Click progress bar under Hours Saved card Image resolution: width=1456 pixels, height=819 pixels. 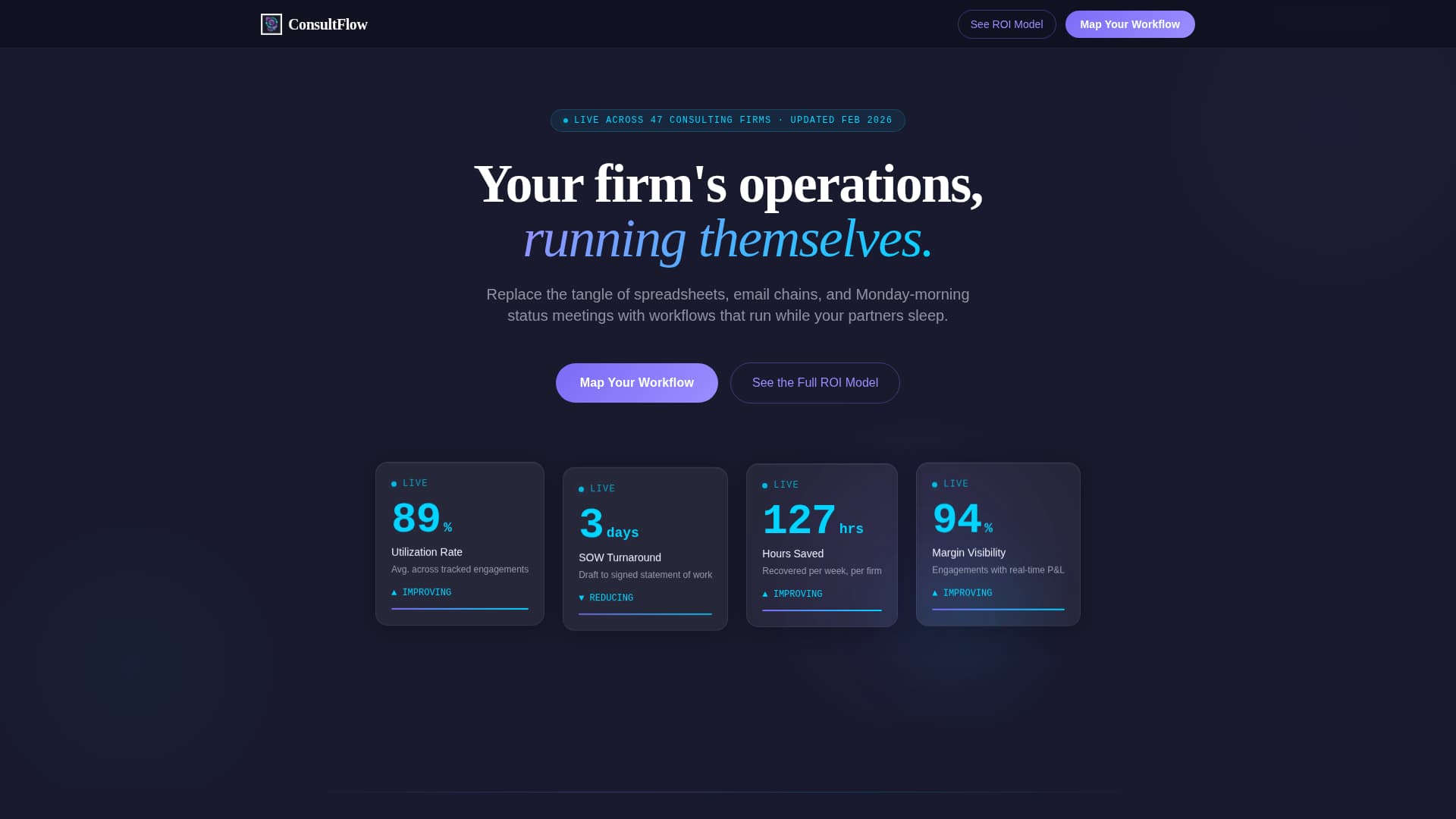click(822, 610)
